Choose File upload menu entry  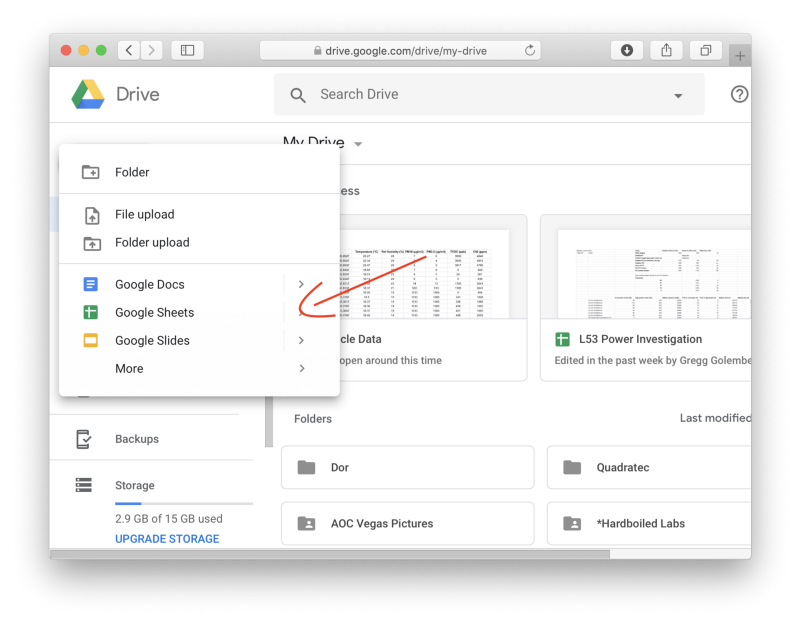[199, 214]
